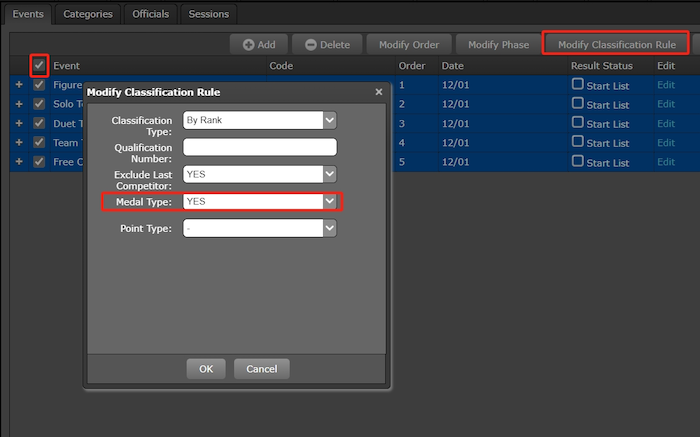Expand the Team event row plus icon
Image resolution: width=700 pixels, height=437 pixels.
pos(18,142)
